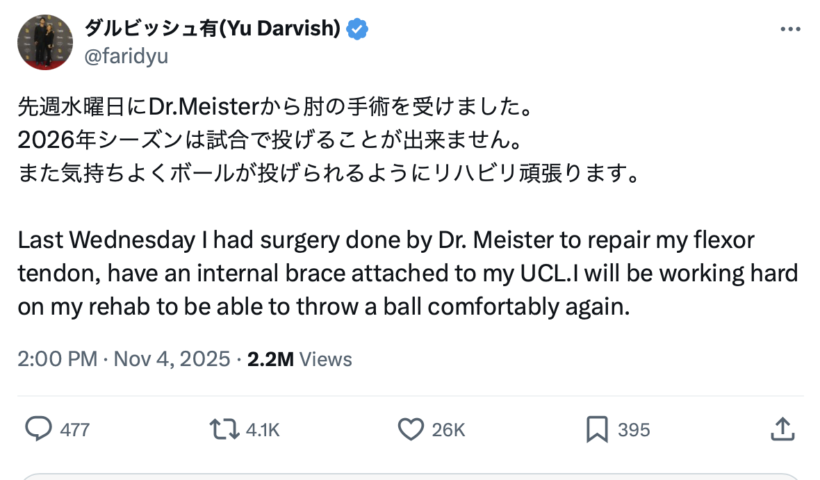Click the 477 replies count

pyautogui.click(x=75, y=430)
